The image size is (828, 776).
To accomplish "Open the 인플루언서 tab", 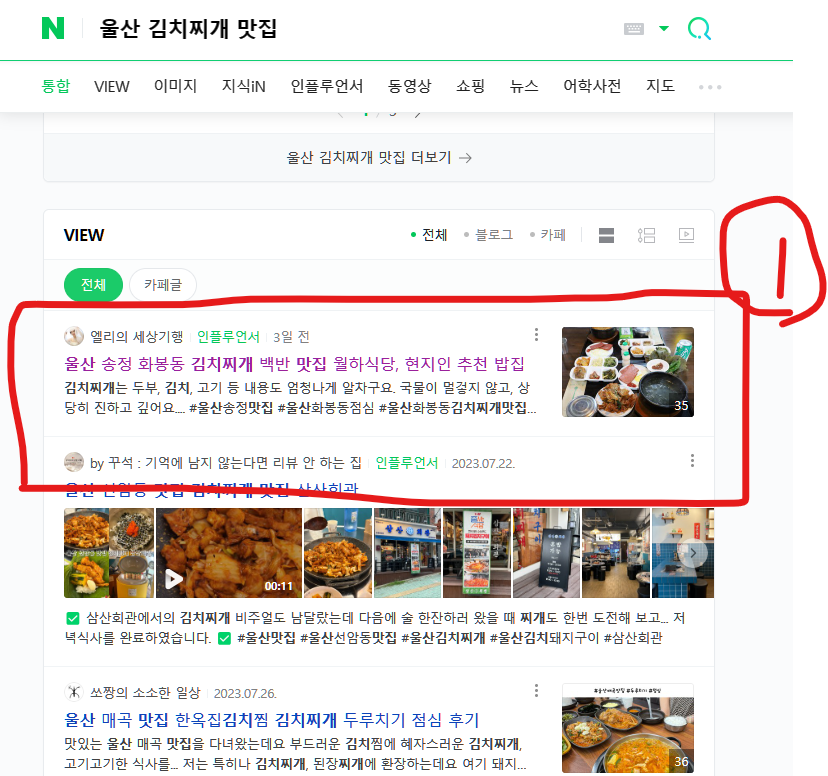I will click(326, 86).
